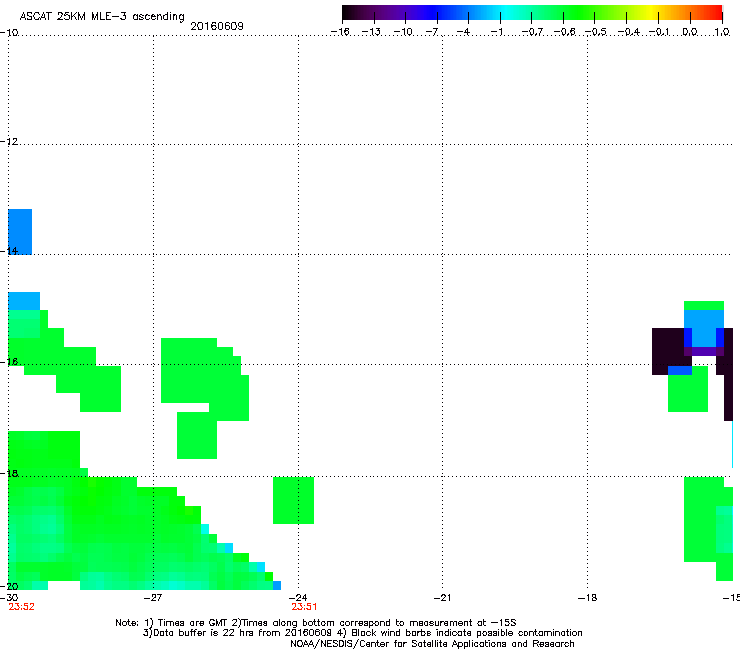Click the '-0.6' color scale label

click(564, 32)
